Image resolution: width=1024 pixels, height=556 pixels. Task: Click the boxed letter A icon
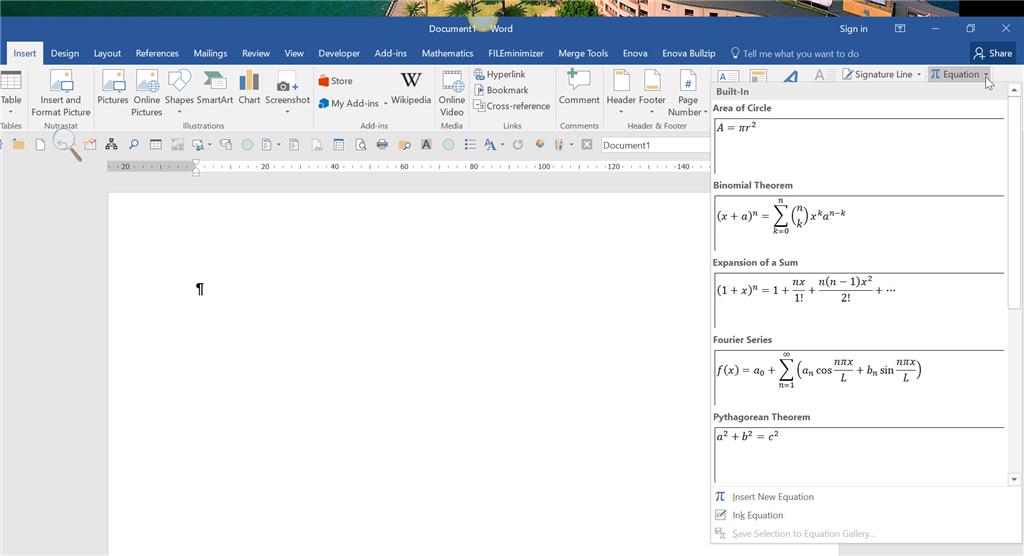[x=426, y=145]
